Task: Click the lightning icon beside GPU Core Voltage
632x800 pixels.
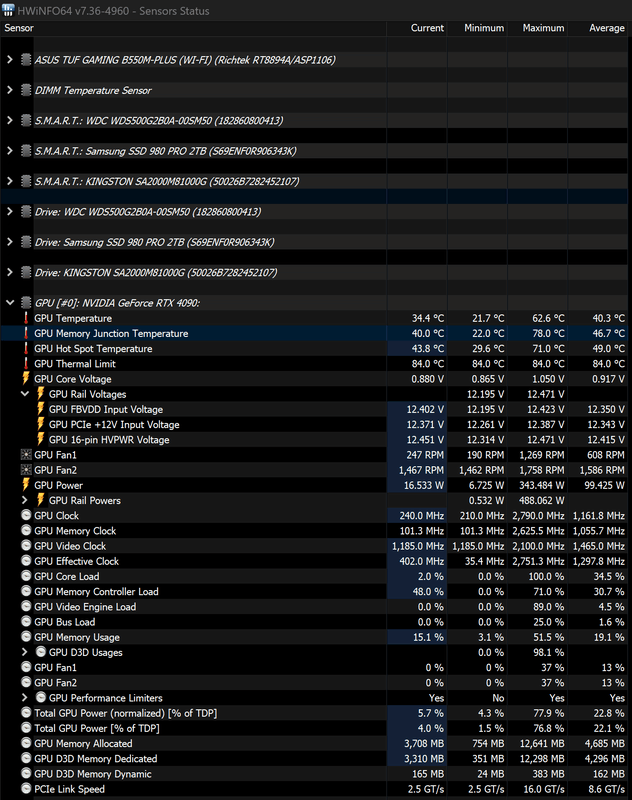Action: click(x=26, y=379)
